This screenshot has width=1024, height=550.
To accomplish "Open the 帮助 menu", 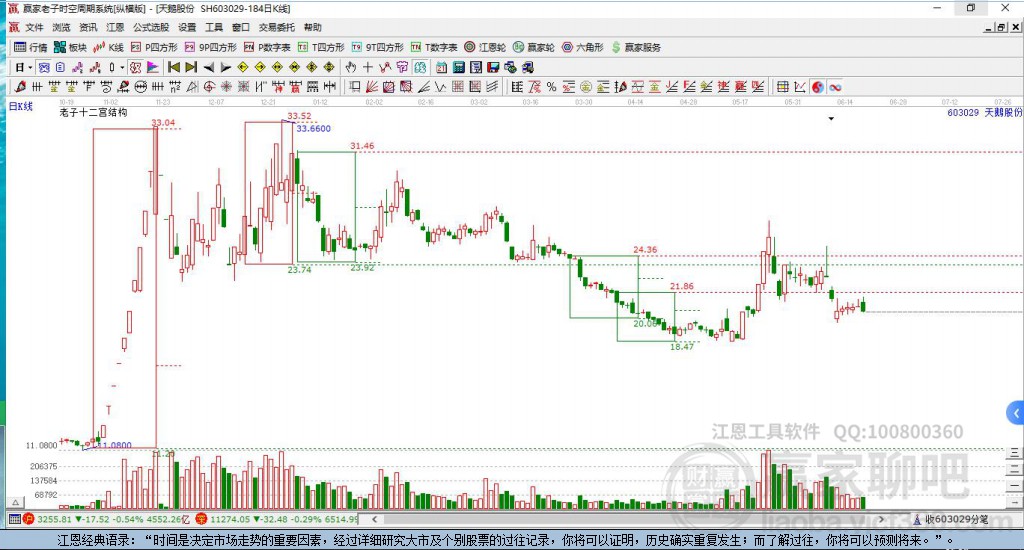I will 312,27.
